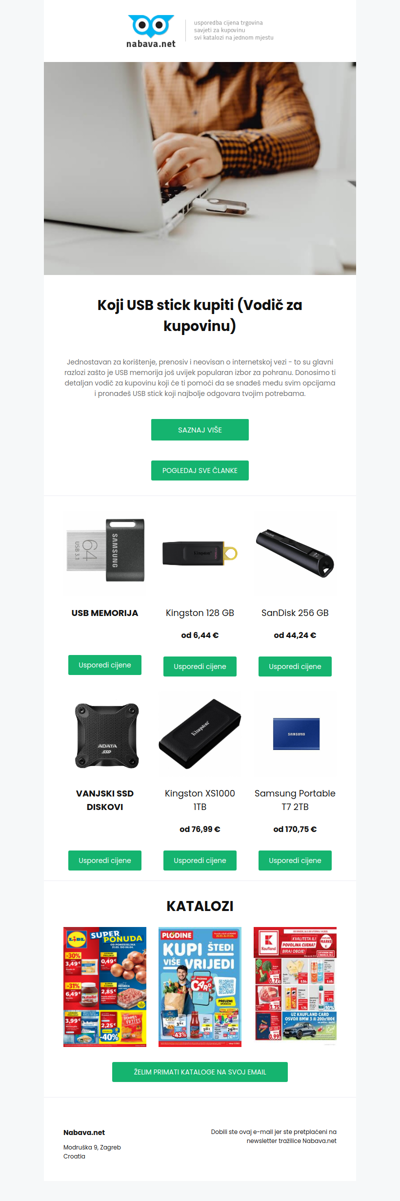Open the Kaufland catalog cover
This screenshot has width=400, height=1201.
295,987
